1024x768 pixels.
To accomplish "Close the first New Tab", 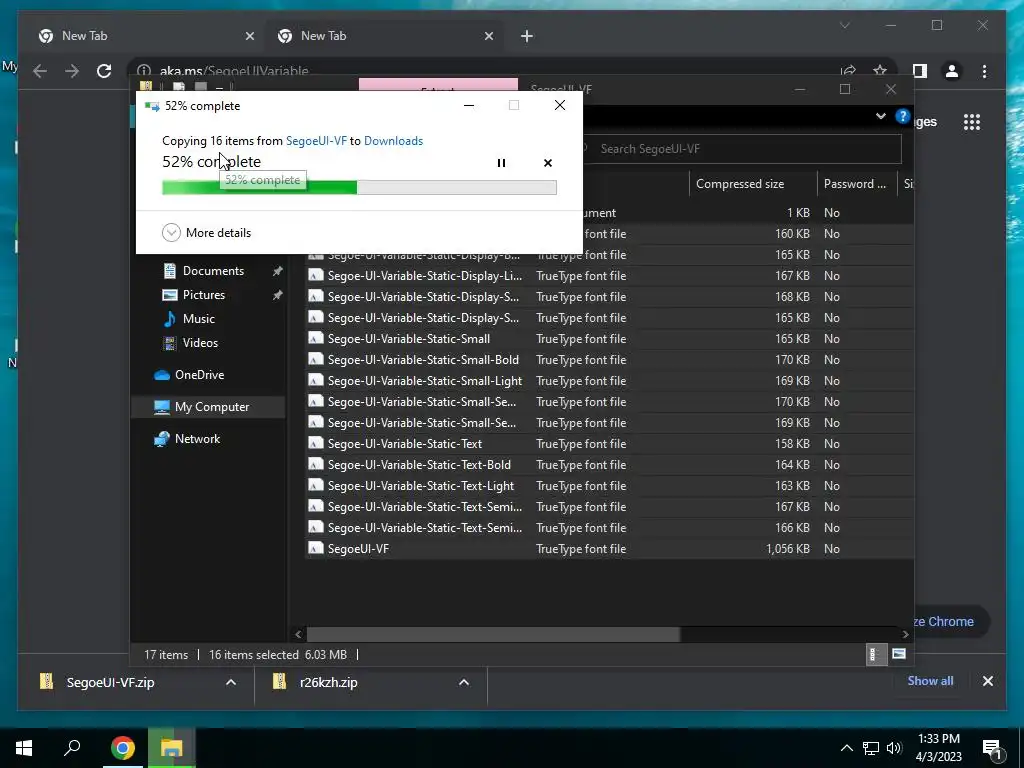I will click(x=249, y=36).
